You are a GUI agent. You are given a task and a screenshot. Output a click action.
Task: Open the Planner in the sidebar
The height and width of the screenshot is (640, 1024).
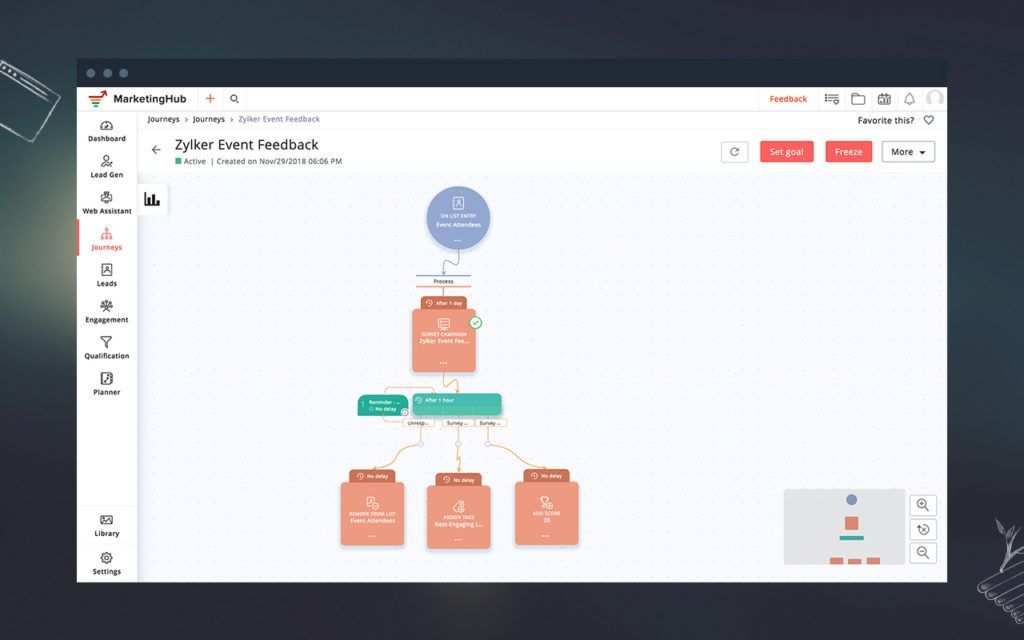point(106,383)
